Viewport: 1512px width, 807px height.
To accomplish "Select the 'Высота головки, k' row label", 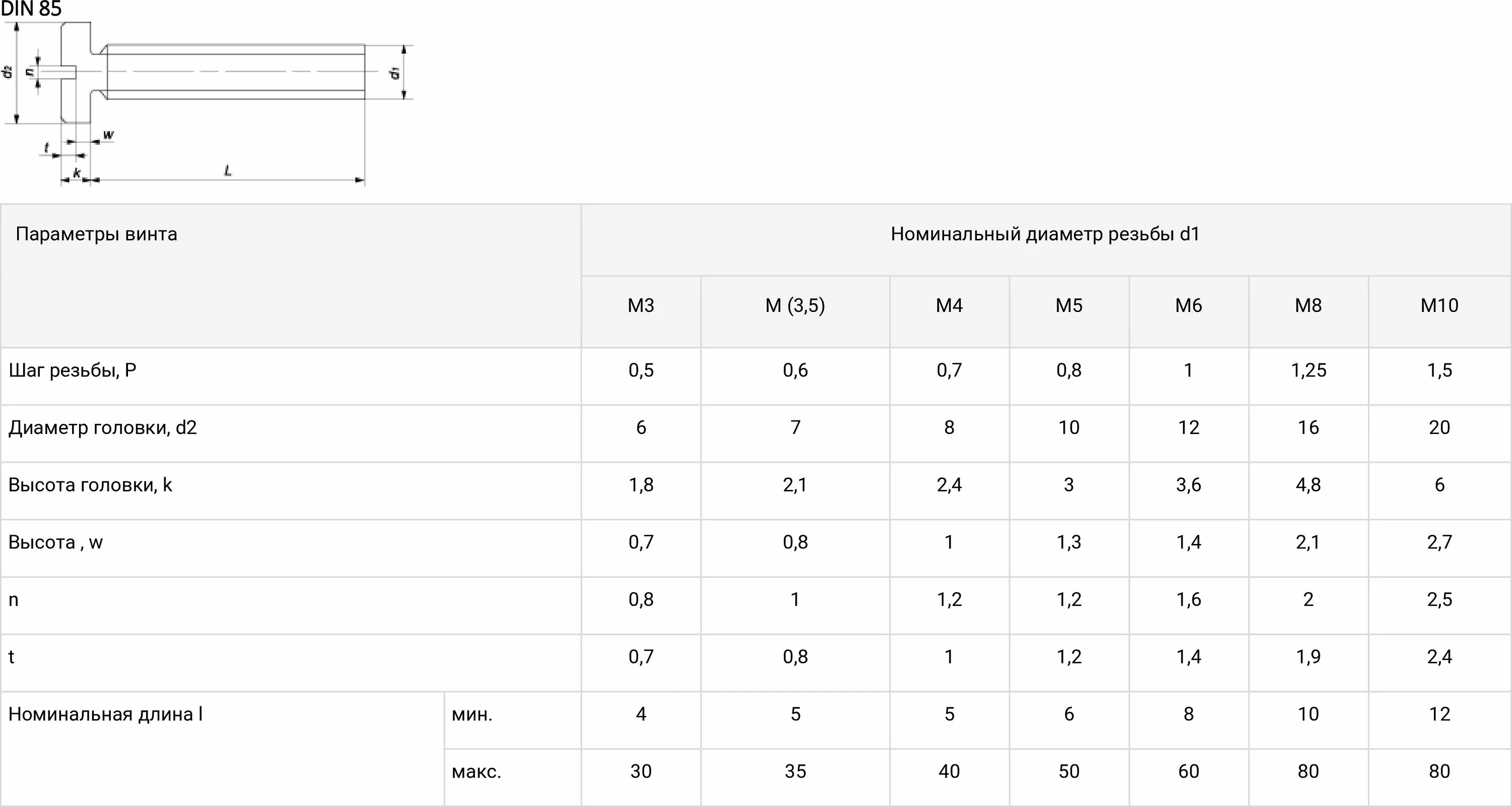I will pos(90,485).
